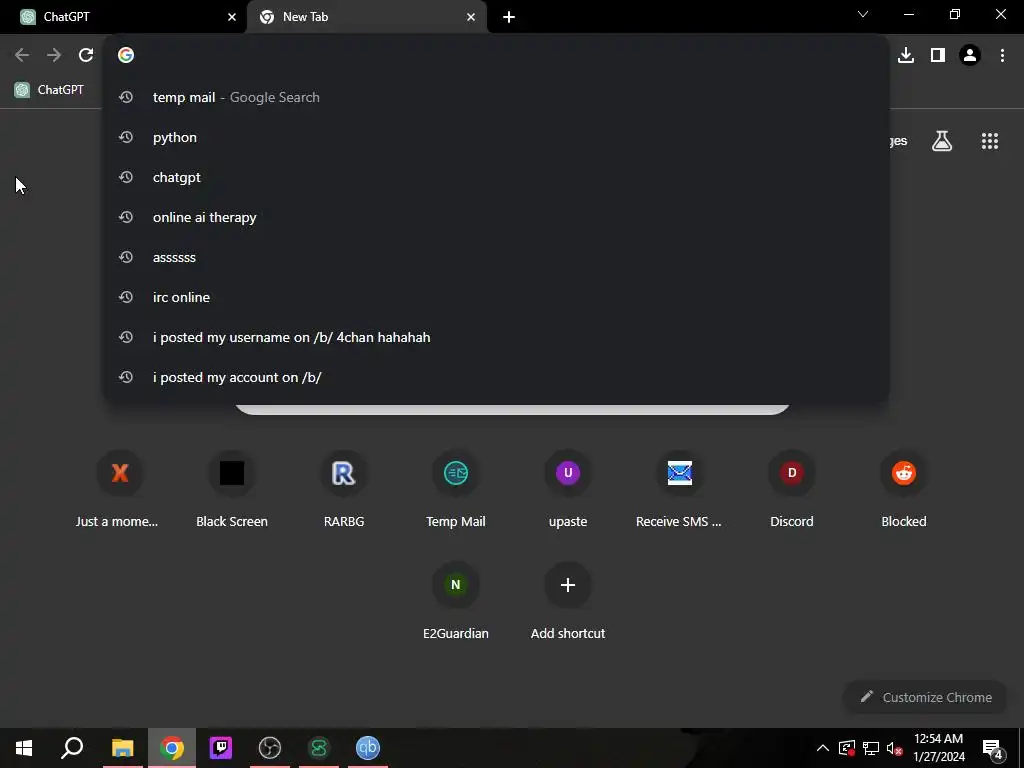Select 'i posted my username on /b/ 4chan' suggestion
Image resolution: width=1024 pixels, height=768 pixels.
[496, 337]
